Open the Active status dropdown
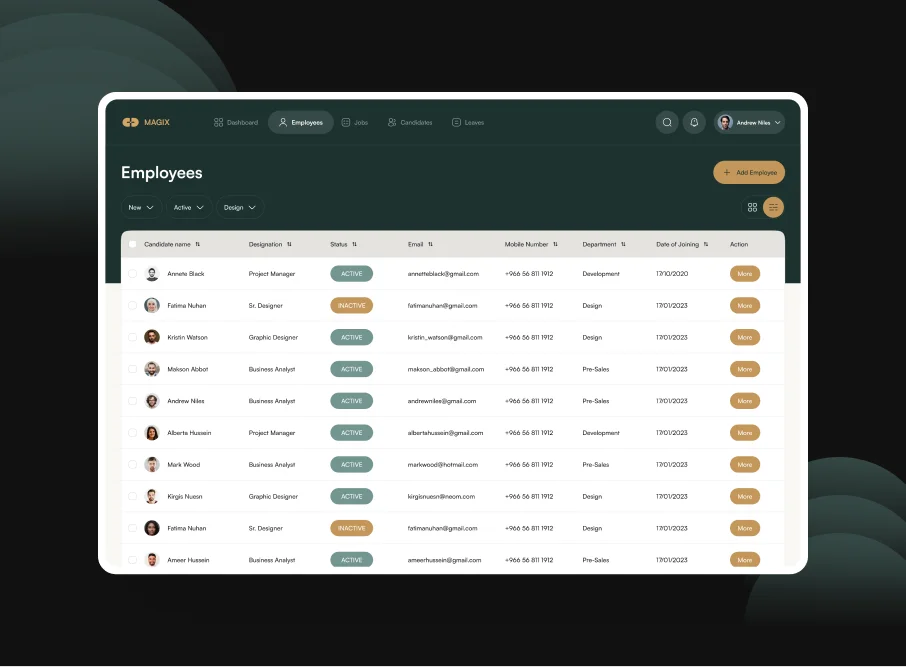The width and height of the screenshot is (906, 667). (x=187, y=207)
